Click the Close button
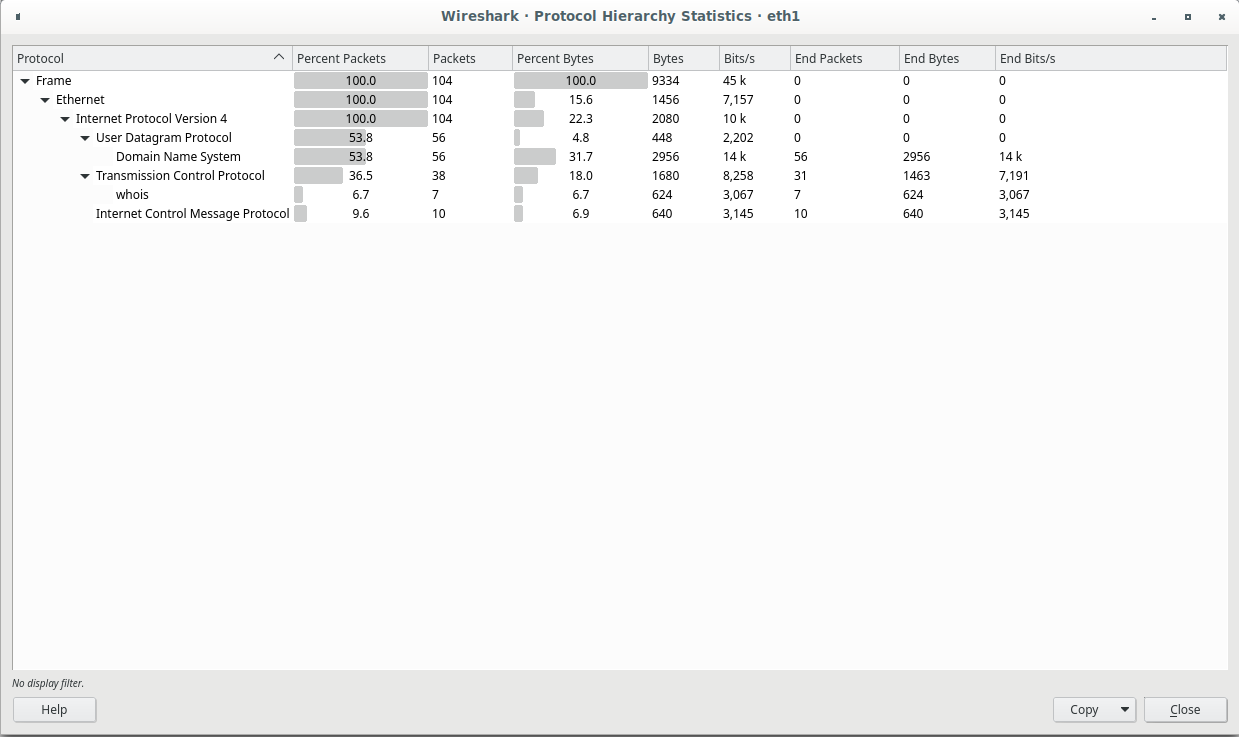Screen dimensions: 1239x737 tap(1185, 710)
